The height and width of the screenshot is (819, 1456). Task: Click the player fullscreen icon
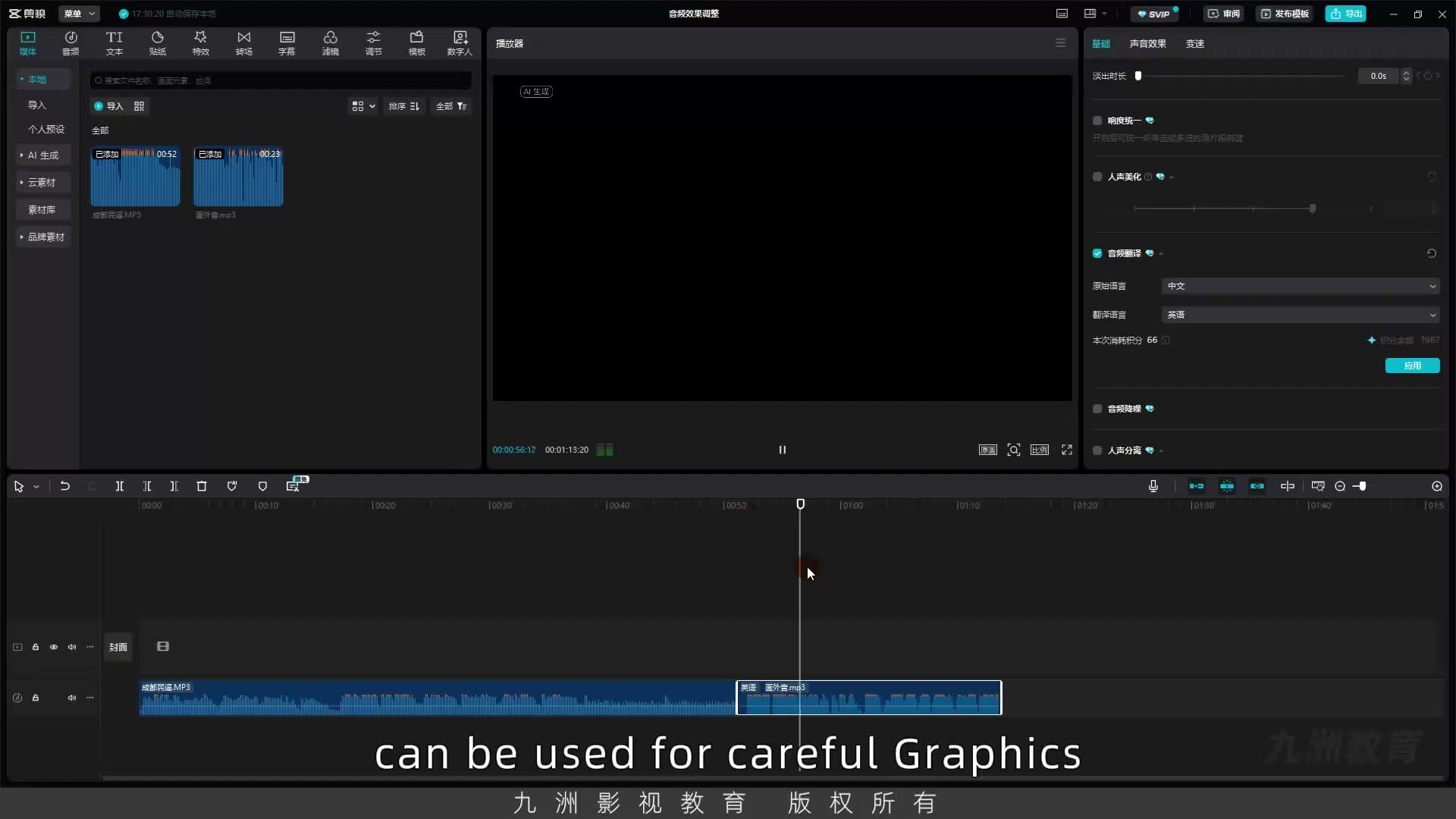(x=1067, y=450)
